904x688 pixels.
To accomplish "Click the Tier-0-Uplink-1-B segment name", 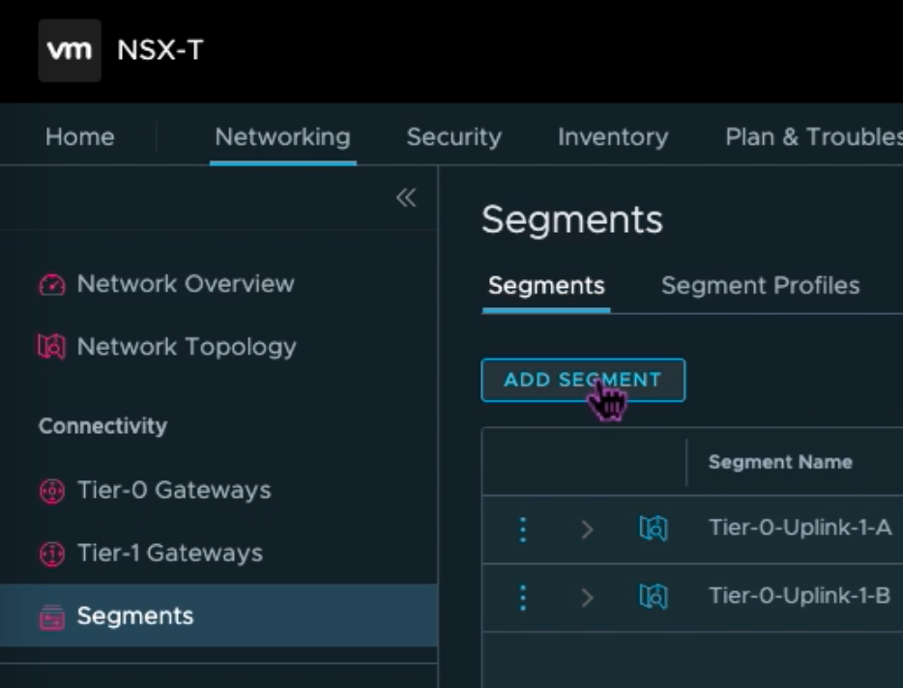I will coord(800,596).
